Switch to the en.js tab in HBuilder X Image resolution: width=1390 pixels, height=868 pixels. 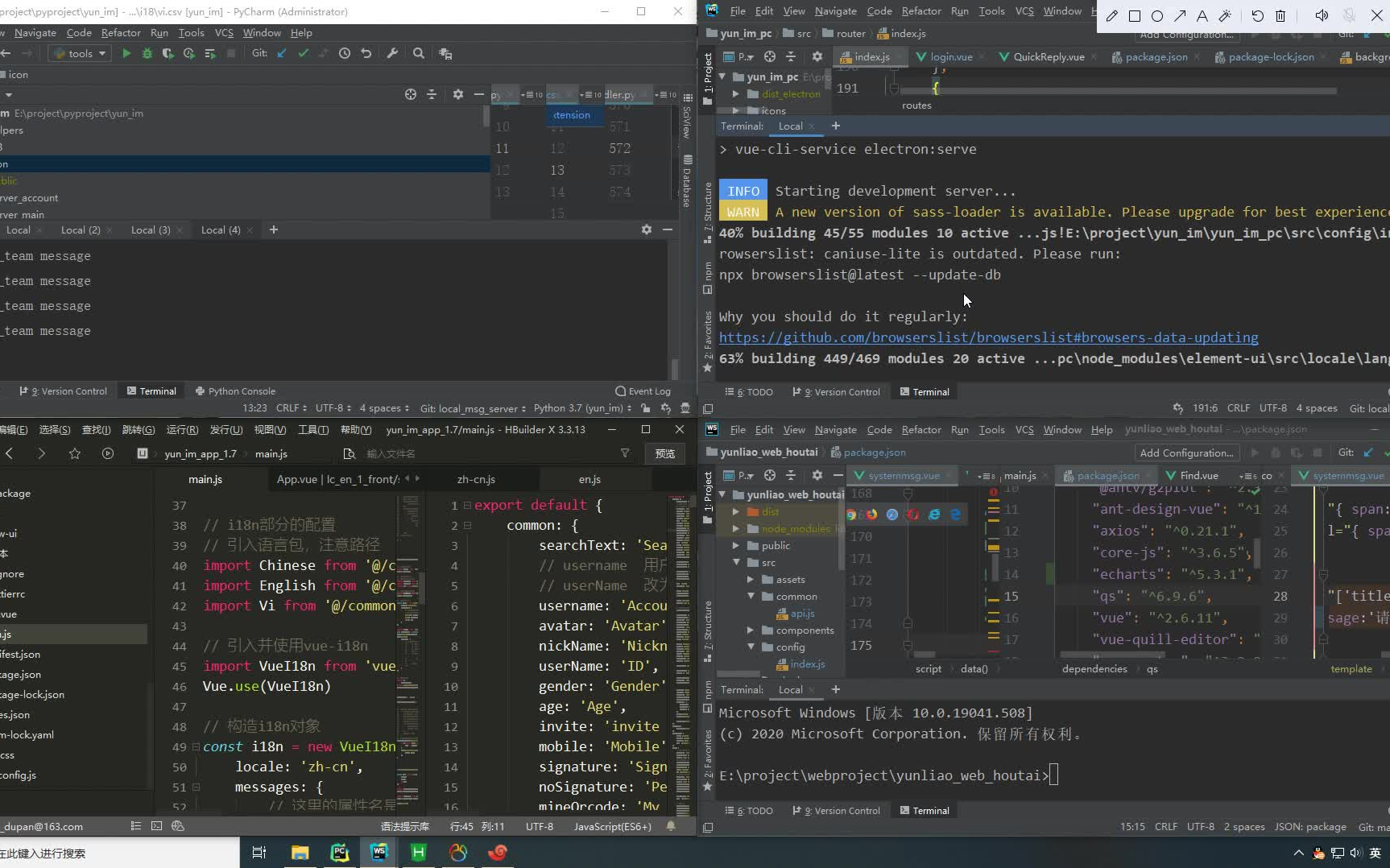click(590, 479)
